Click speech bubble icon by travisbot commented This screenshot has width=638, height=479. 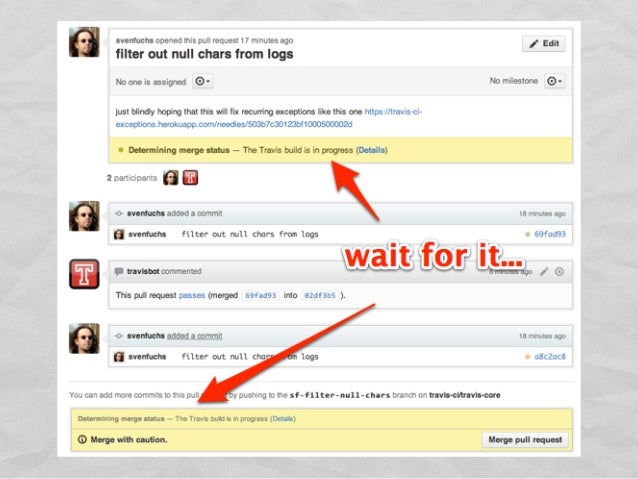pyautogui.click(x=119, y=271)
